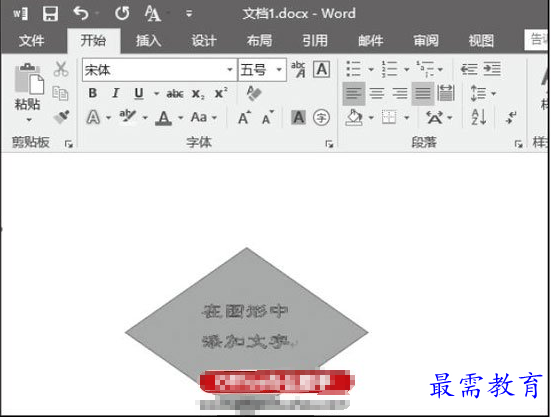The width and height of the screenshot is (551, 417).
Task: Apply distributed alignment
Action: pos(446,93)
